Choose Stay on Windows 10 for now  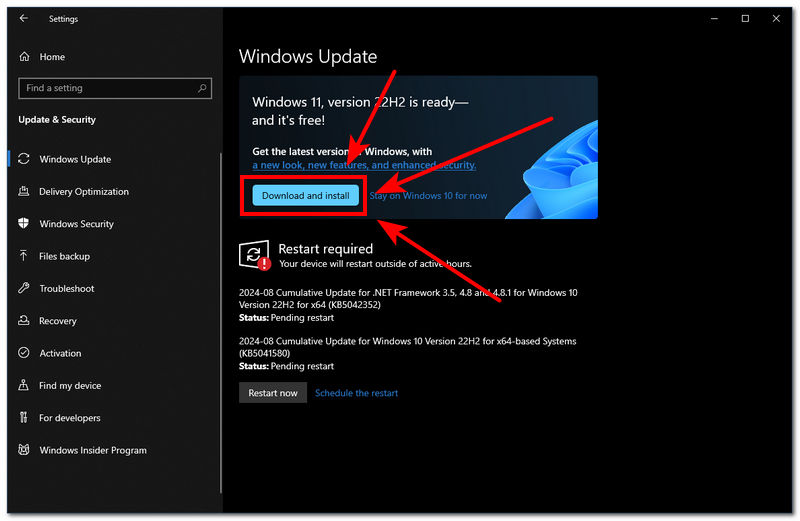point(428,195)
